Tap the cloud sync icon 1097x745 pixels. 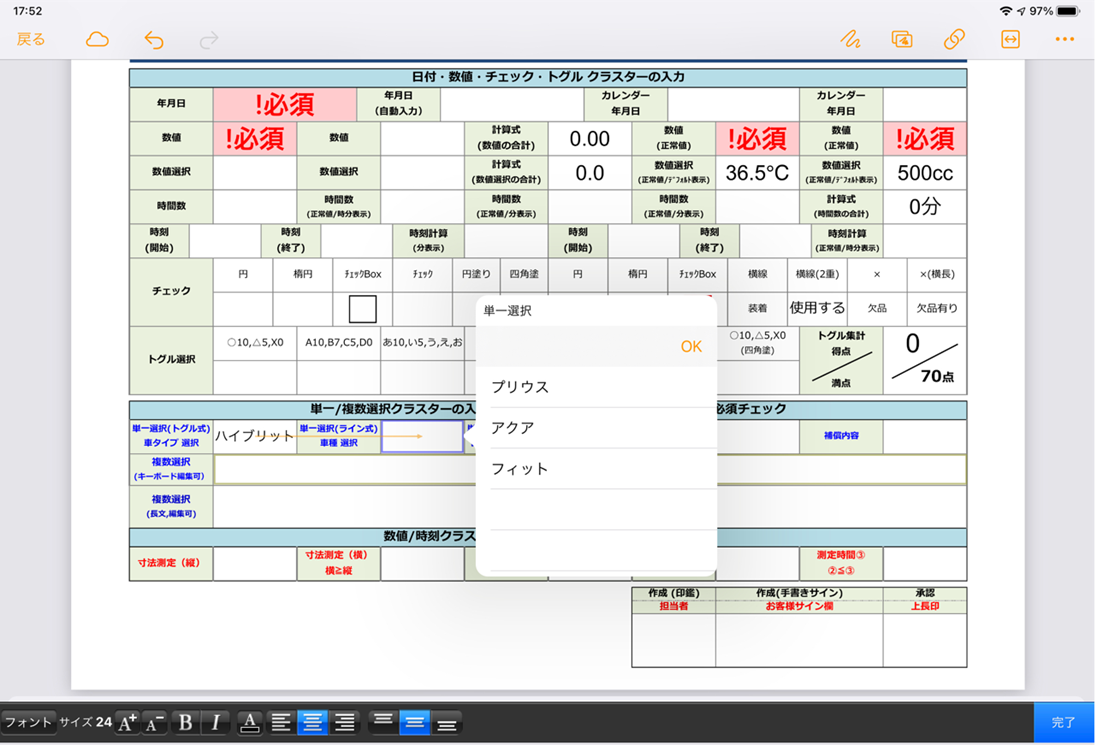pyautogui.click(x=97, y=40)
